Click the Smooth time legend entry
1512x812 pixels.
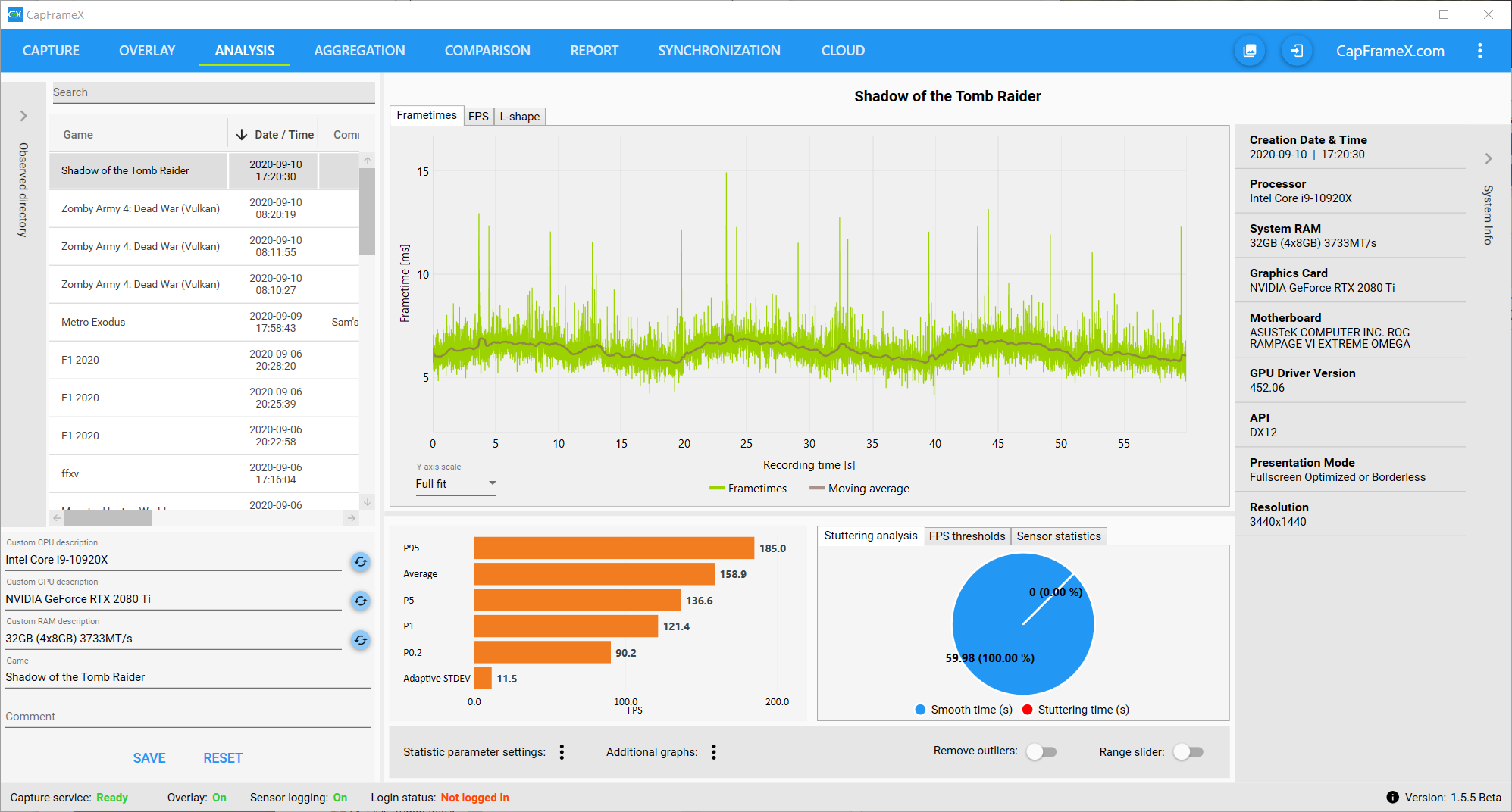[x=964, y=710]
